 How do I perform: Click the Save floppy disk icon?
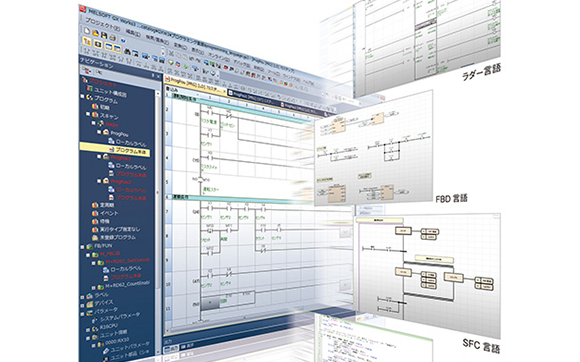[x=104, y=35]
